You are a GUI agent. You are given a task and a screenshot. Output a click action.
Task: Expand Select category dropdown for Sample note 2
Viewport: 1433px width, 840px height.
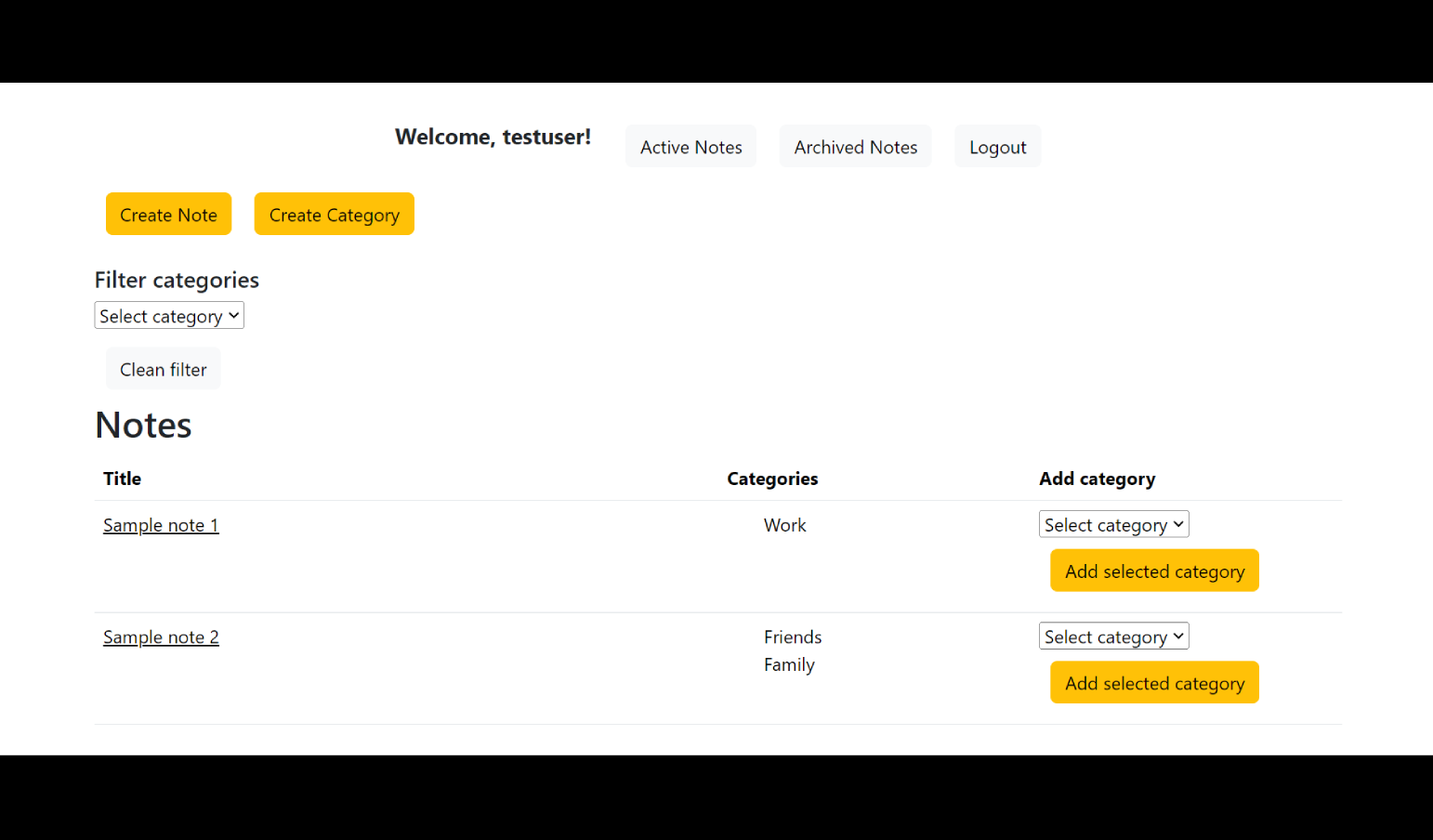click(x=1113, y=637)
